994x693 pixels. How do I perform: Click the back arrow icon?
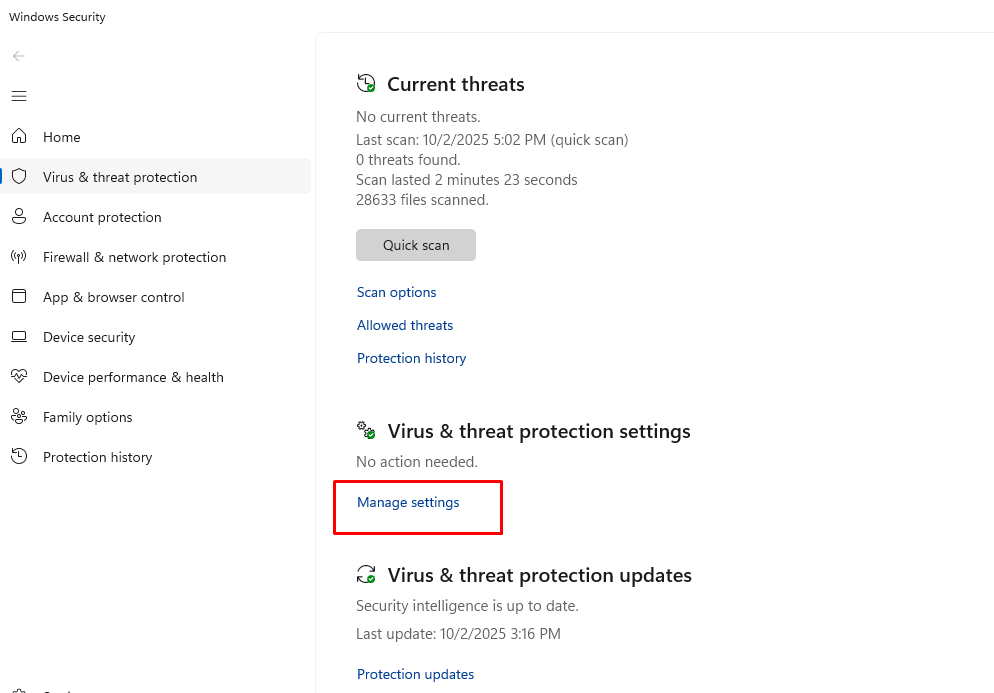(x=19, y=56)
